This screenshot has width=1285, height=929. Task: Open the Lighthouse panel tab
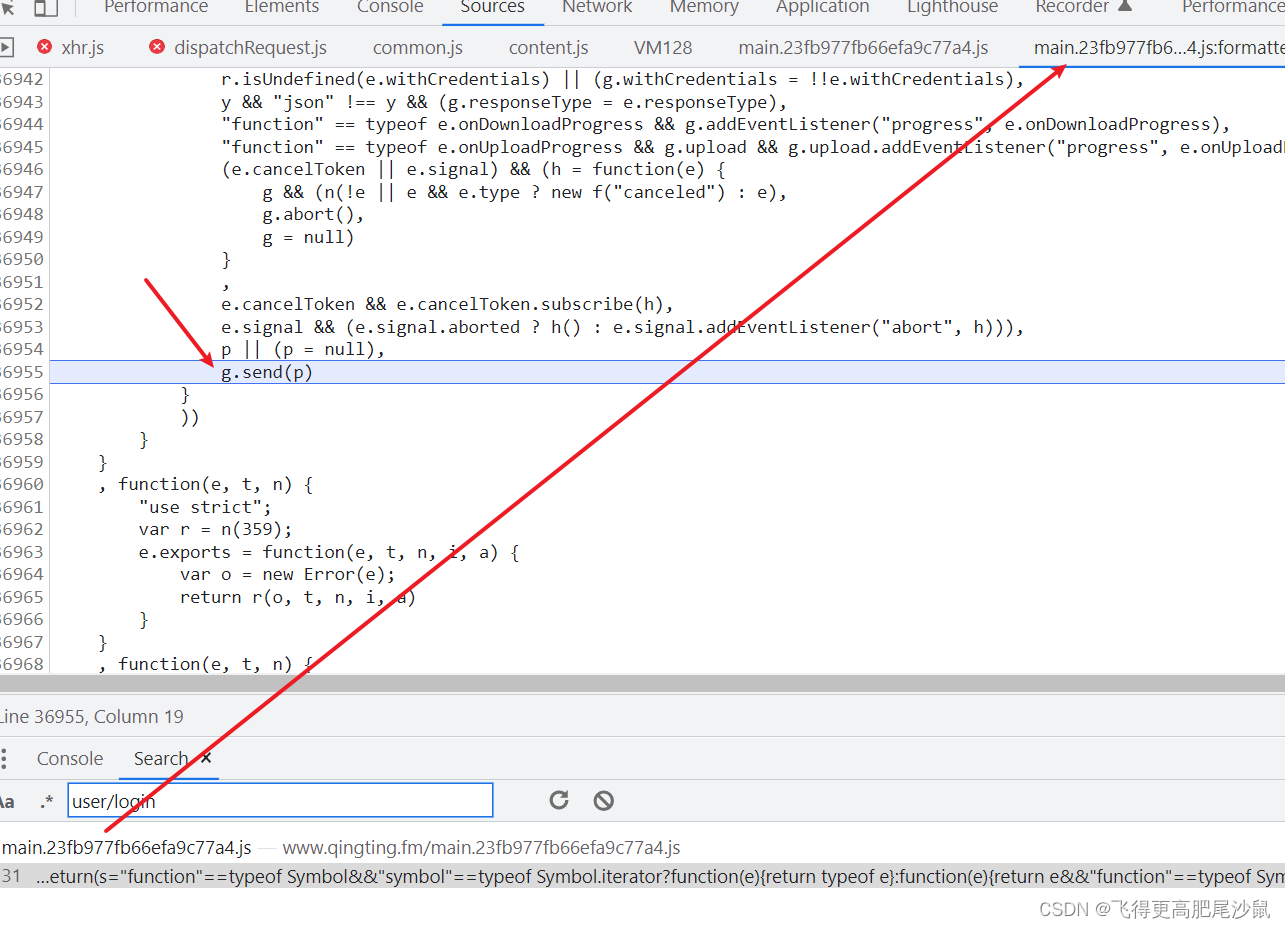[953, 7]
